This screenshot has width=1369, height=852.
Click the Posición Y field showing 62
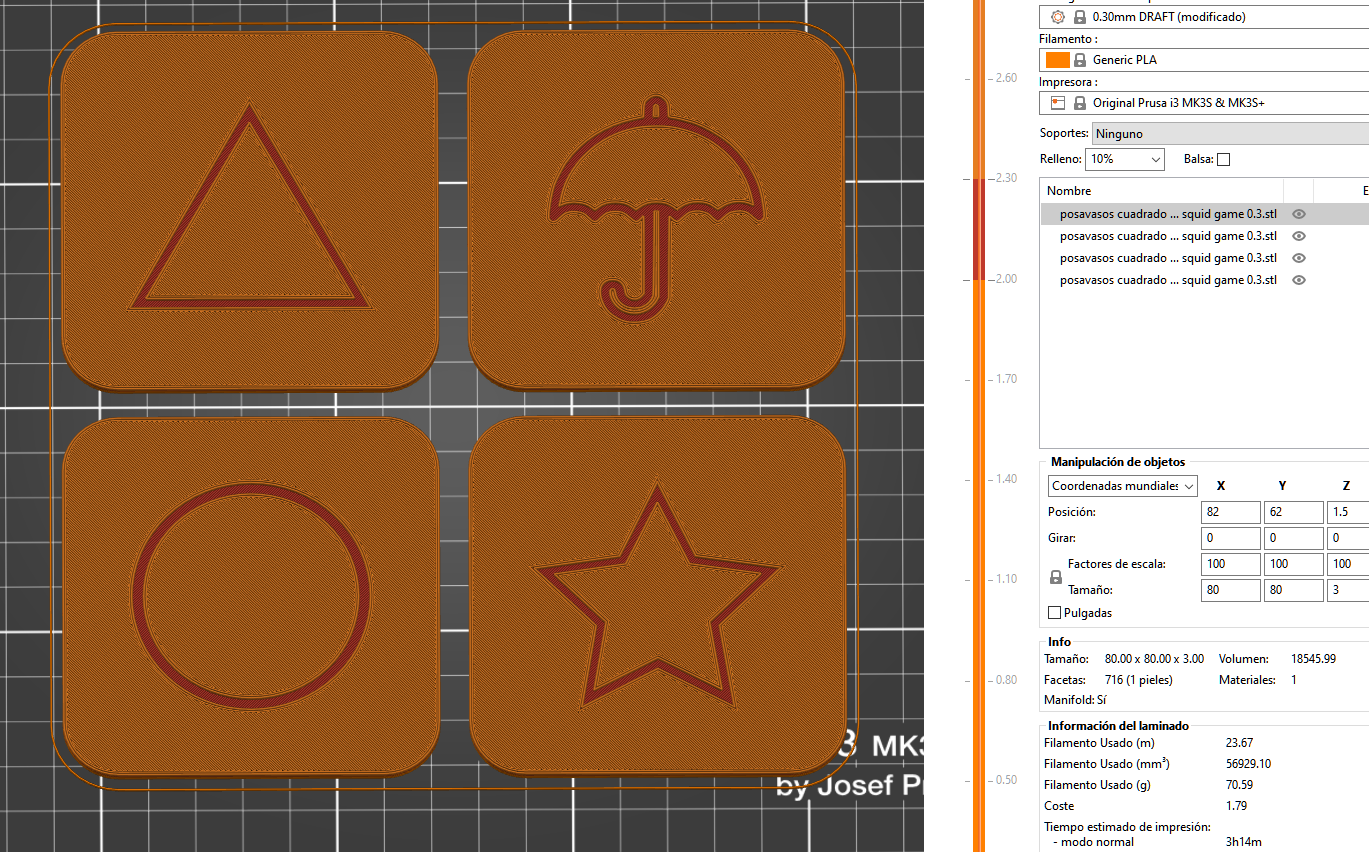[1293, 512]
